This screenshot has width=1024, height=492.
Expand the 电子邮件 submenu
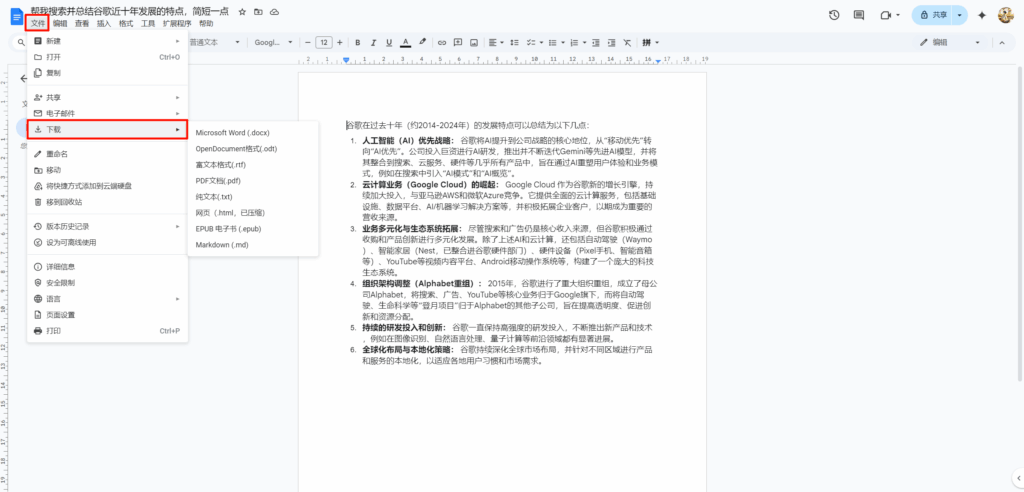click(x=107, y=113)
